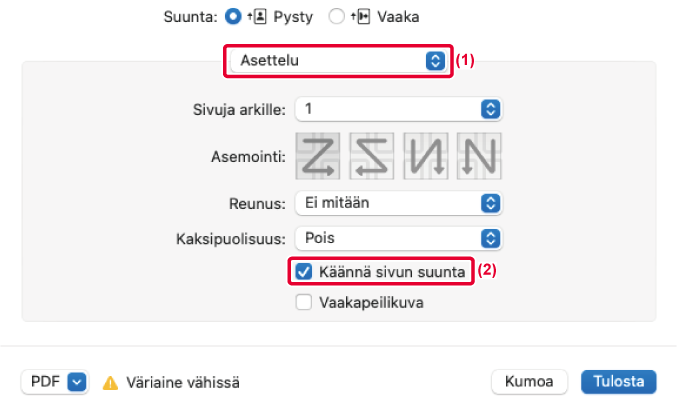
Task: Select the Z-shaped left-to-right layout direction icon
Action: pos(318,156)
